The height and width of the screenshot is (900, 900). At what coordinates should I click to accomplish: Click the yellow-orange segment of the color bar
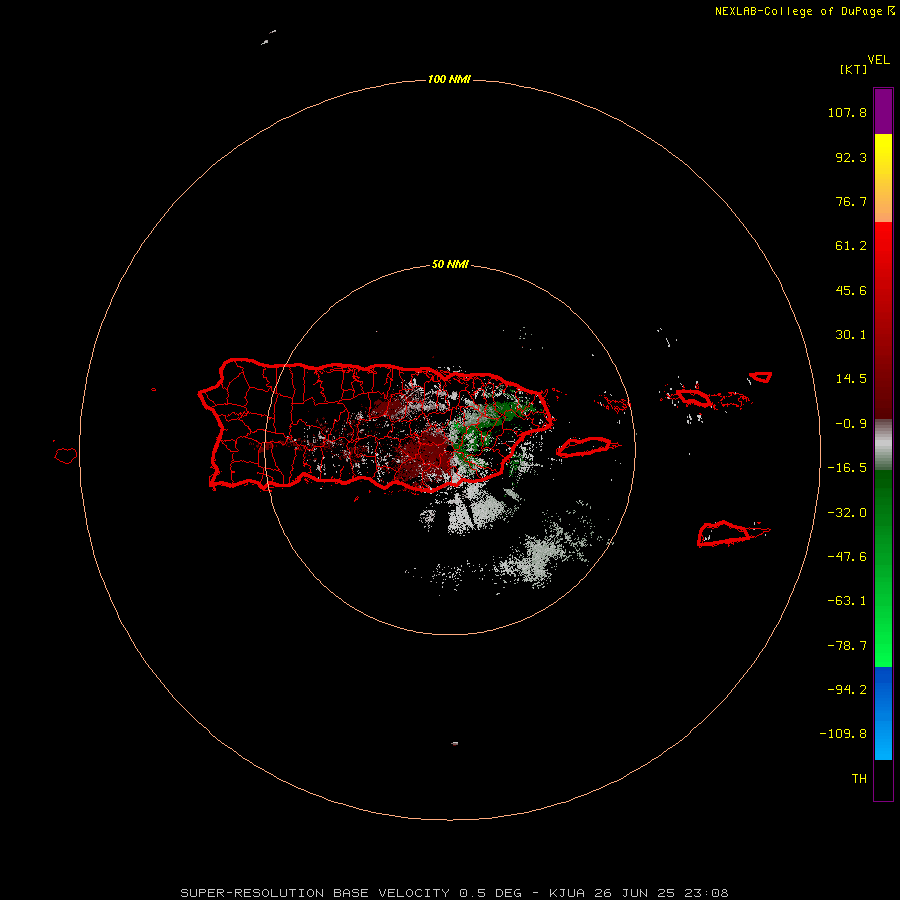point(883,178)
